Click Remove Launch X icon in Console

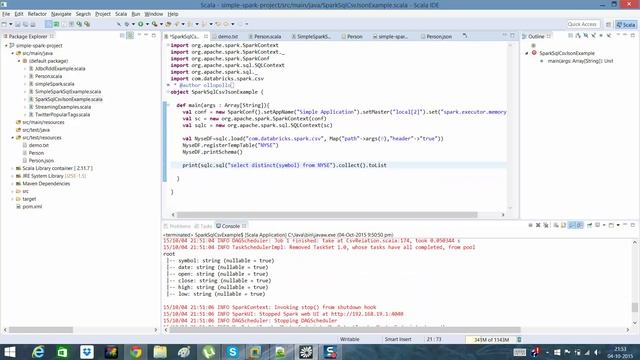click(538, 225)
